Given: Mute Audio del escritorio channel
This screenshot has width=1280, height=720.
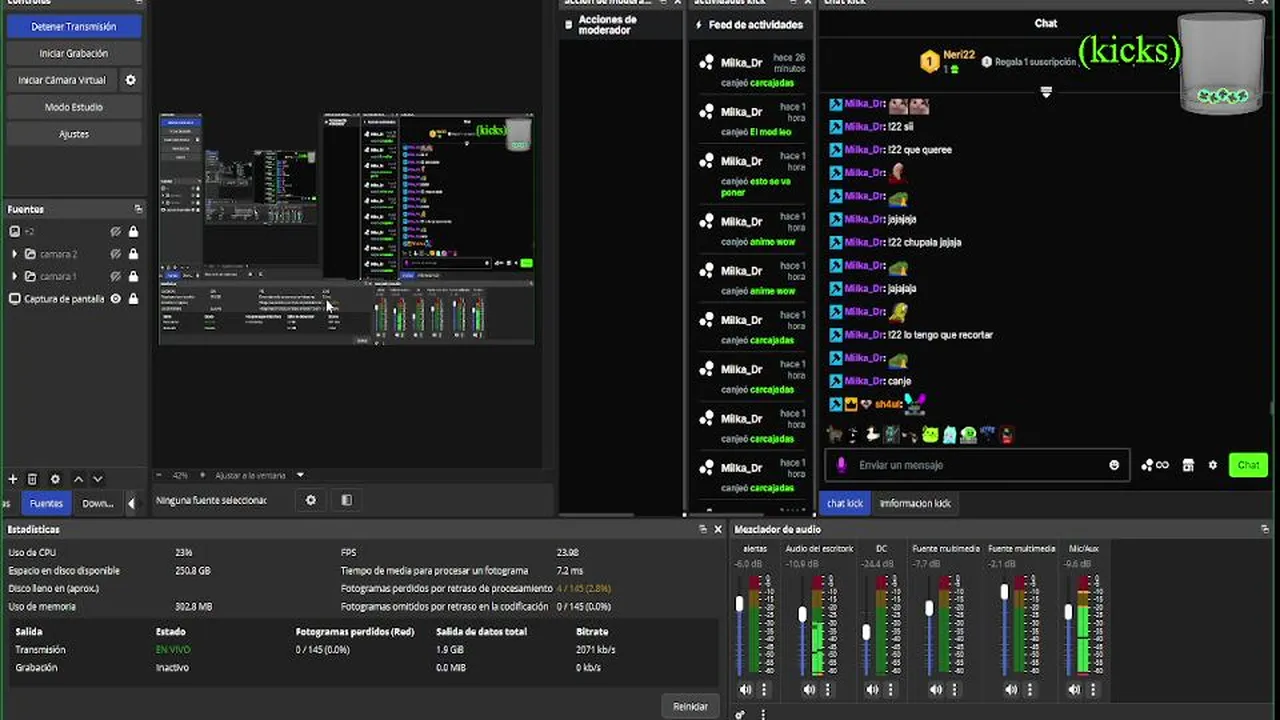Looking at the screenshot, I should (x=809, y=689).
